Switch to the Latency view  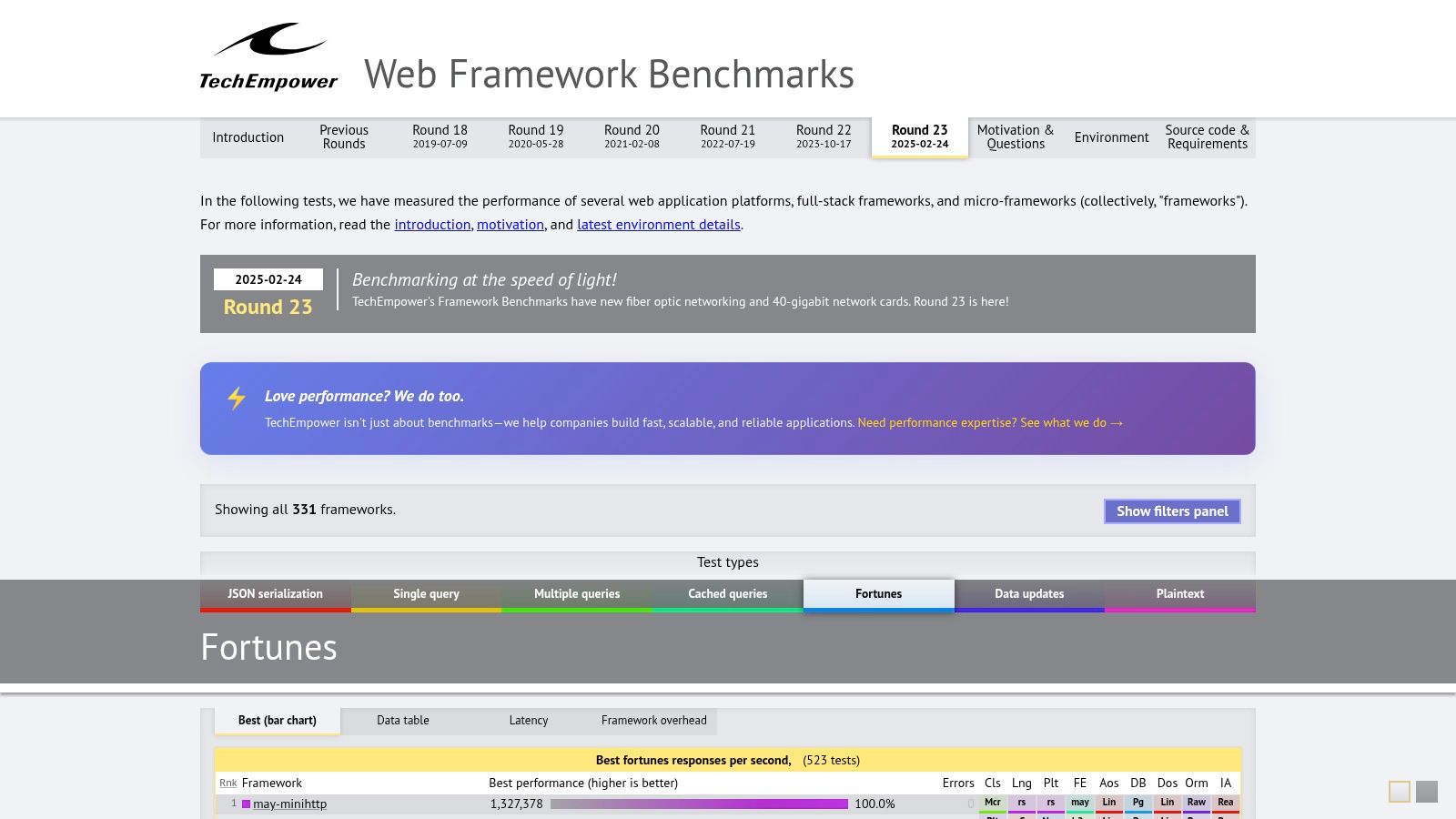pos(529,721)
